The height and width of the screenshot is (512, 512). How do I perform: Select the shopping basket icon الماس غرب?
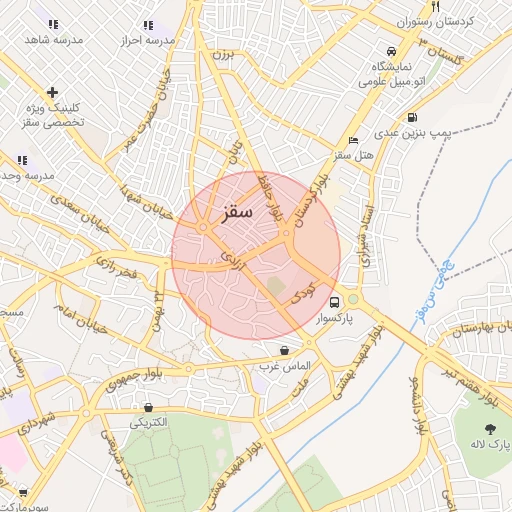pyautogui.click(x=284, y=350)
